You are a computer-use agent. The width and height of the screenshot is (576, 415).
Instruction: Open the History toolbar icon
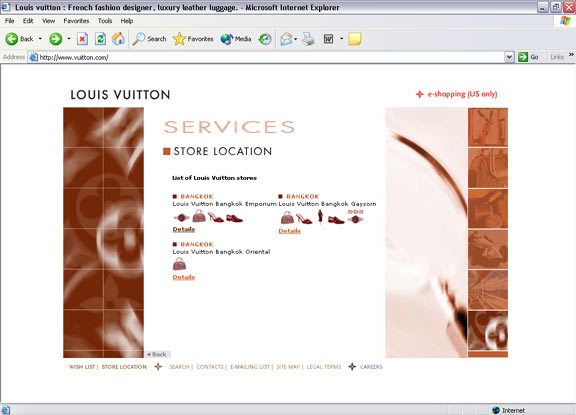265,39
